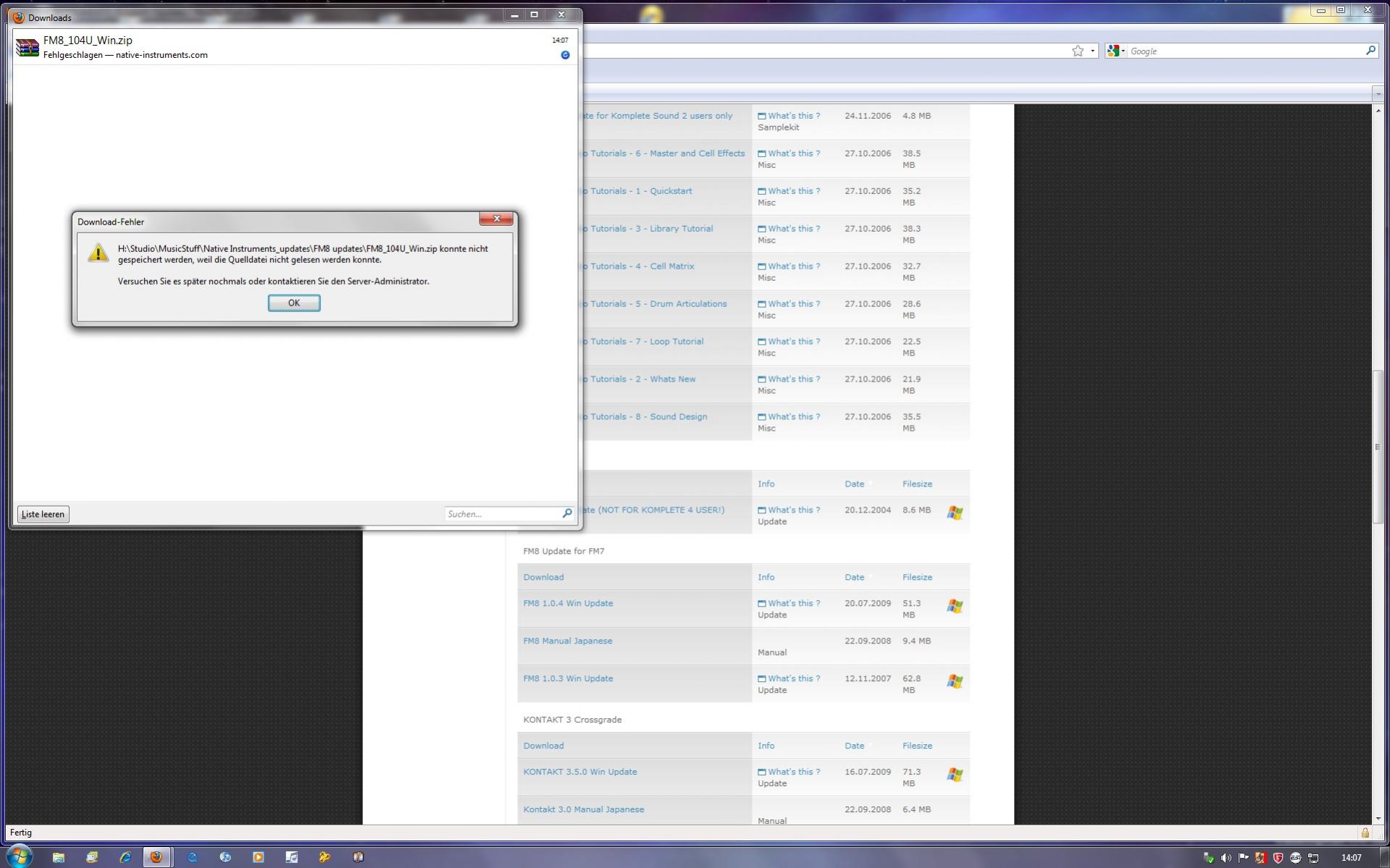Click the yellow warning icon in error dialog
1390x868 pixels.
[98, 253]
